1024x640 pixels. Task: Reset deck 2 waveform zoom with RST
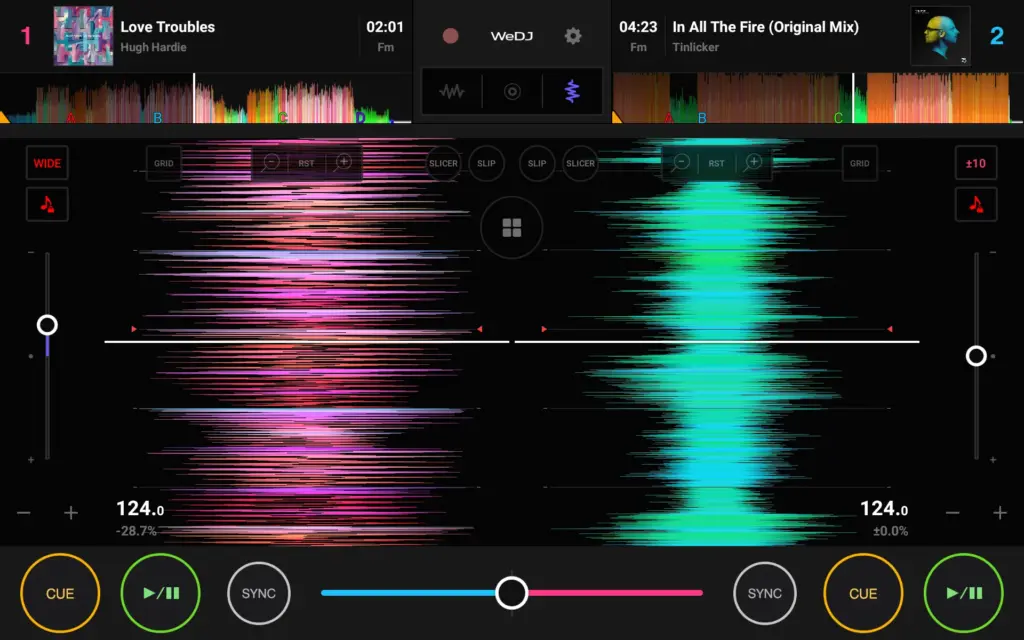717,163
